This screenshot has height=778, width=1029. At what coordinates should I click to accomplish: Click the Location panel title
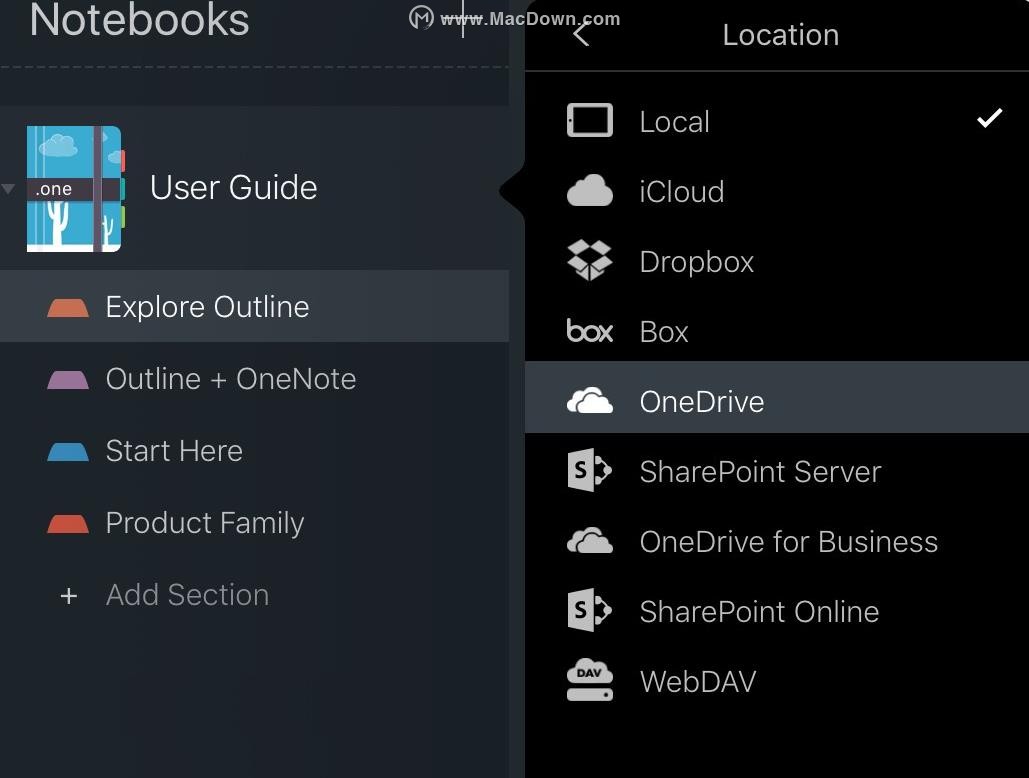pos(780,35)
